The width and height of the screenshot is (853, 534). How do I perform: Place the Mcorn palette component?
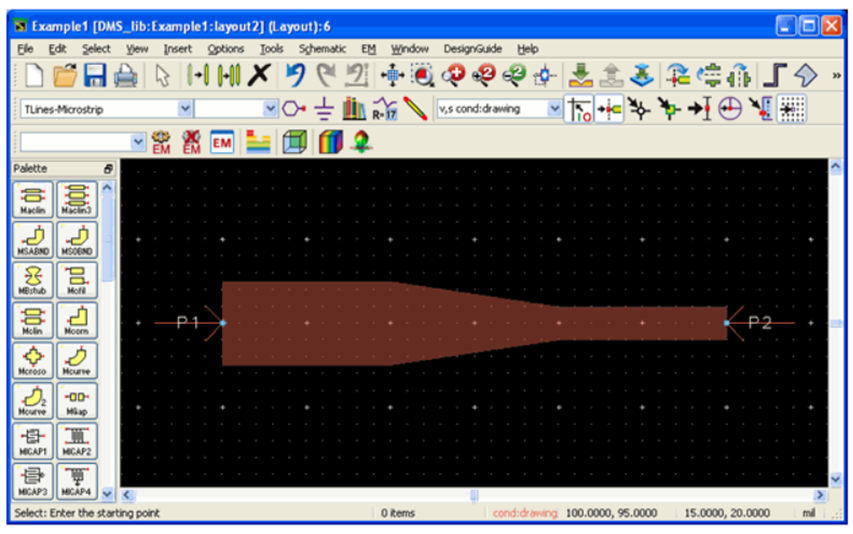77,320
